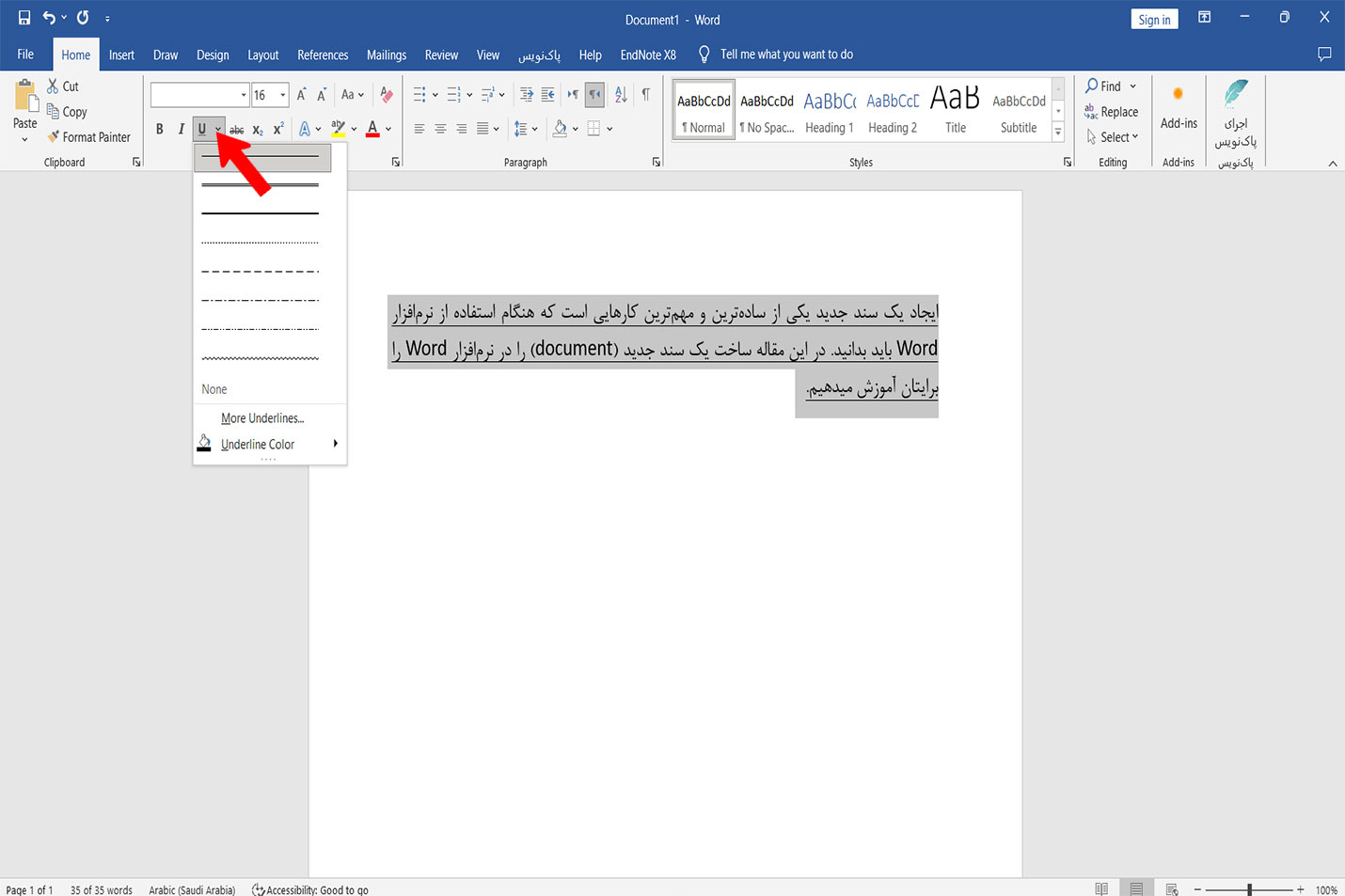Run the Paknevis feather tool
This screenshot has height=896, width=1345.
coord(1236,113)
